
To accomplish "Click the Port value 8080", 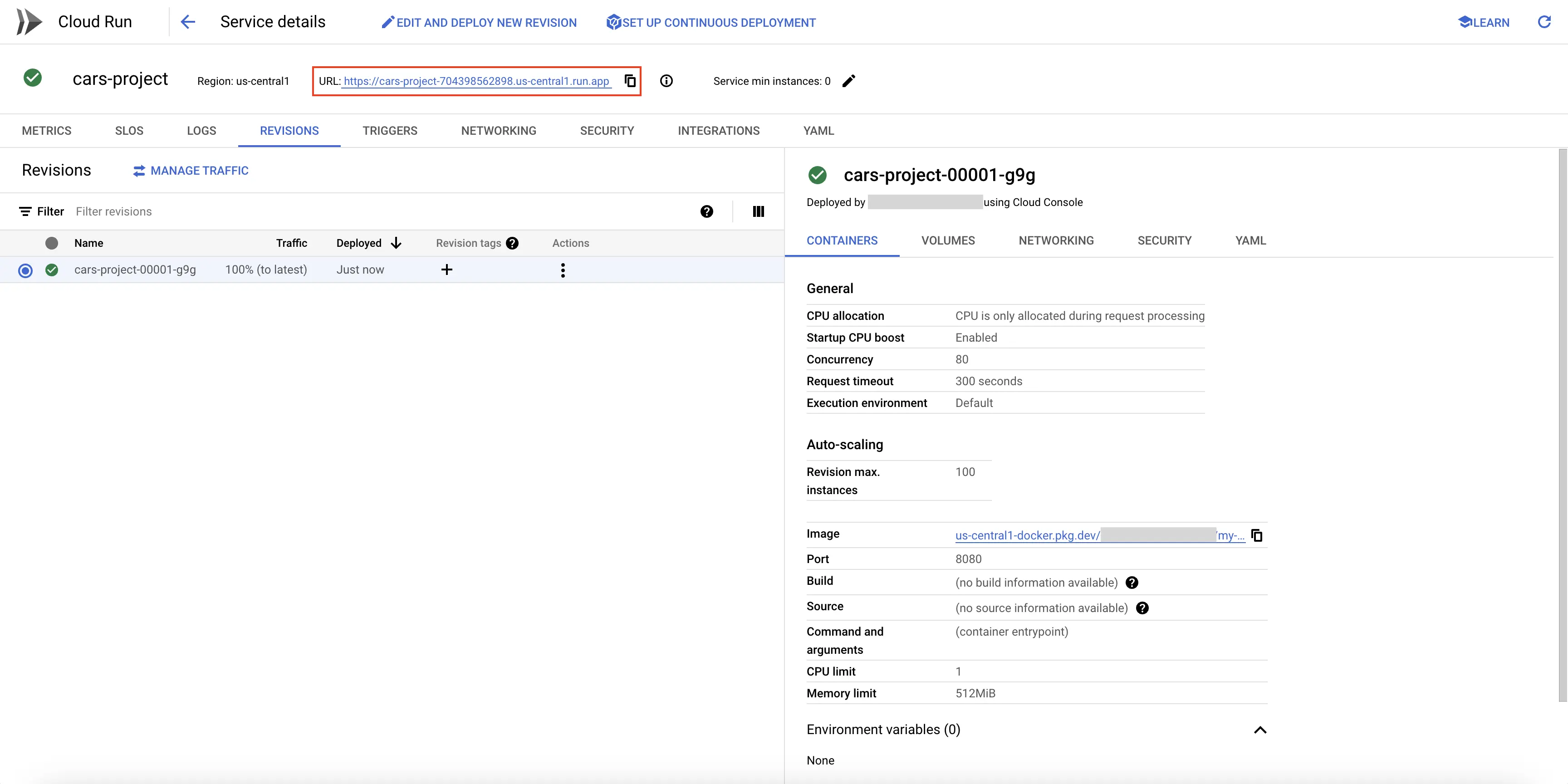I will pyautogui.click(x=969, y=559).
